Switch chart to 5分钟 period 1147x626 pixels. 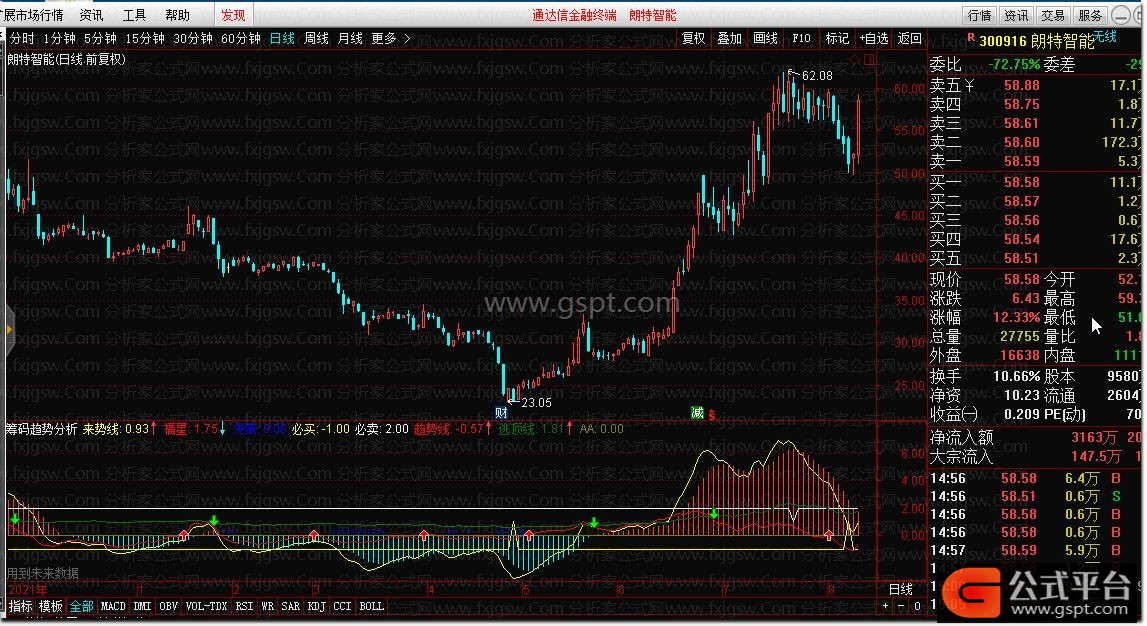(x=100, y=38)
